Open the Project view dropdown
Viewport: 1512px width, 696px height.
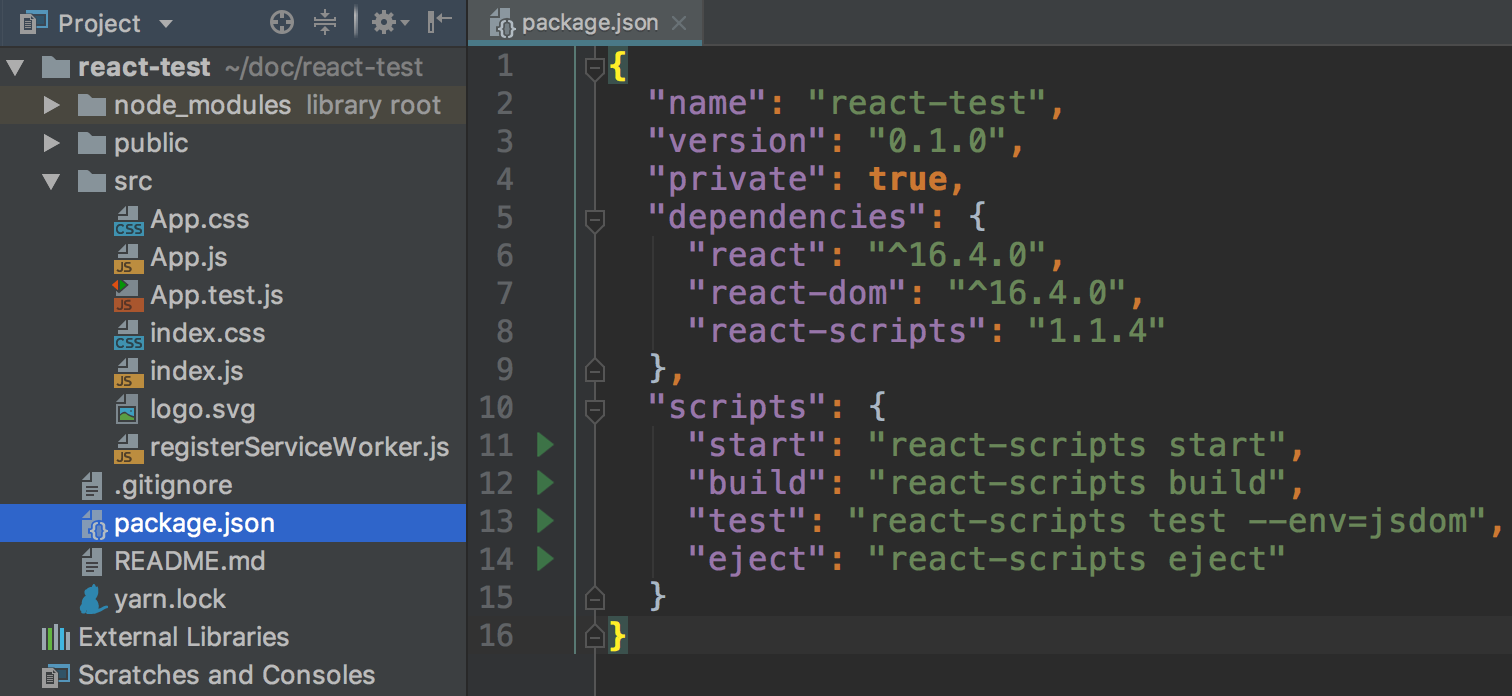click(x=165, y=23)
